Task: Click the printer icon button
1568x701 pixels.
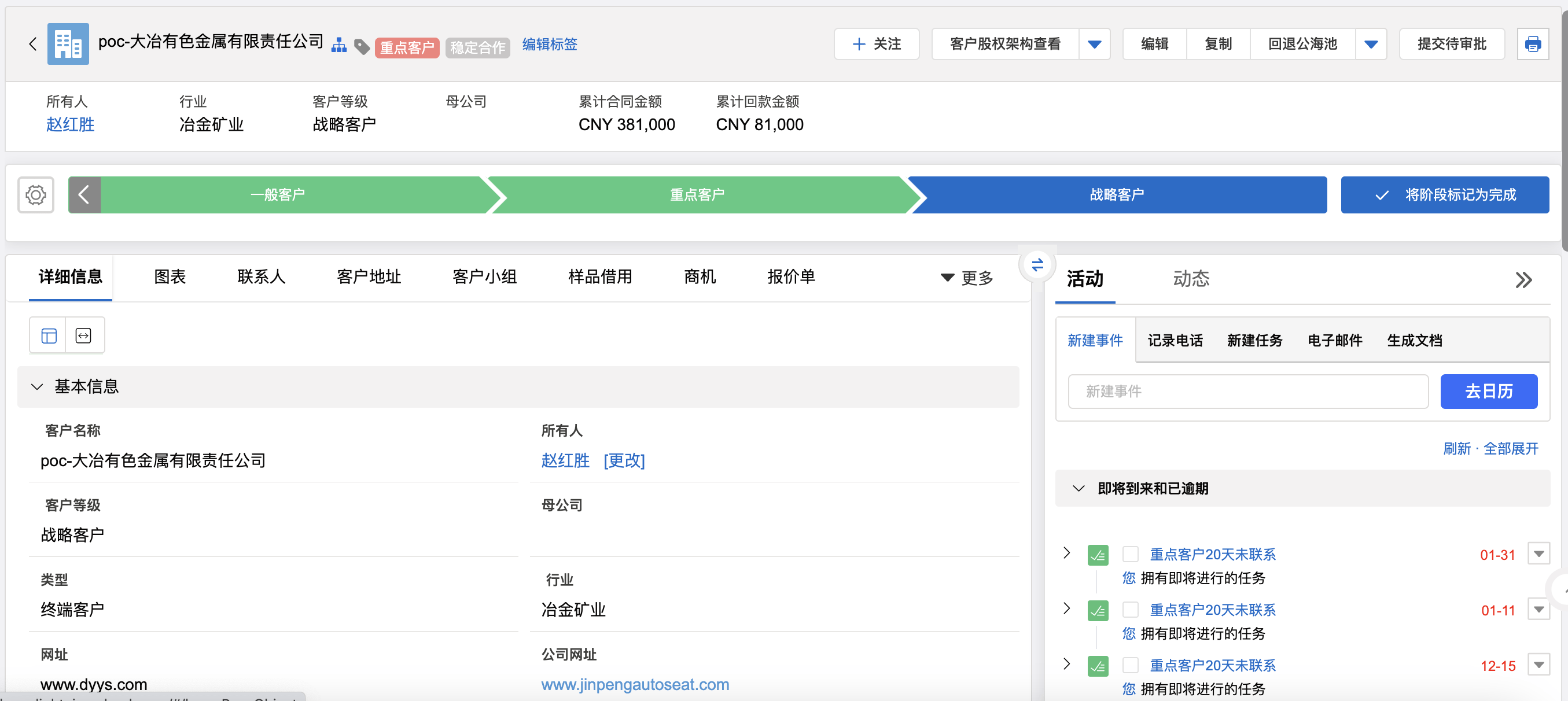Action: 1532,44
